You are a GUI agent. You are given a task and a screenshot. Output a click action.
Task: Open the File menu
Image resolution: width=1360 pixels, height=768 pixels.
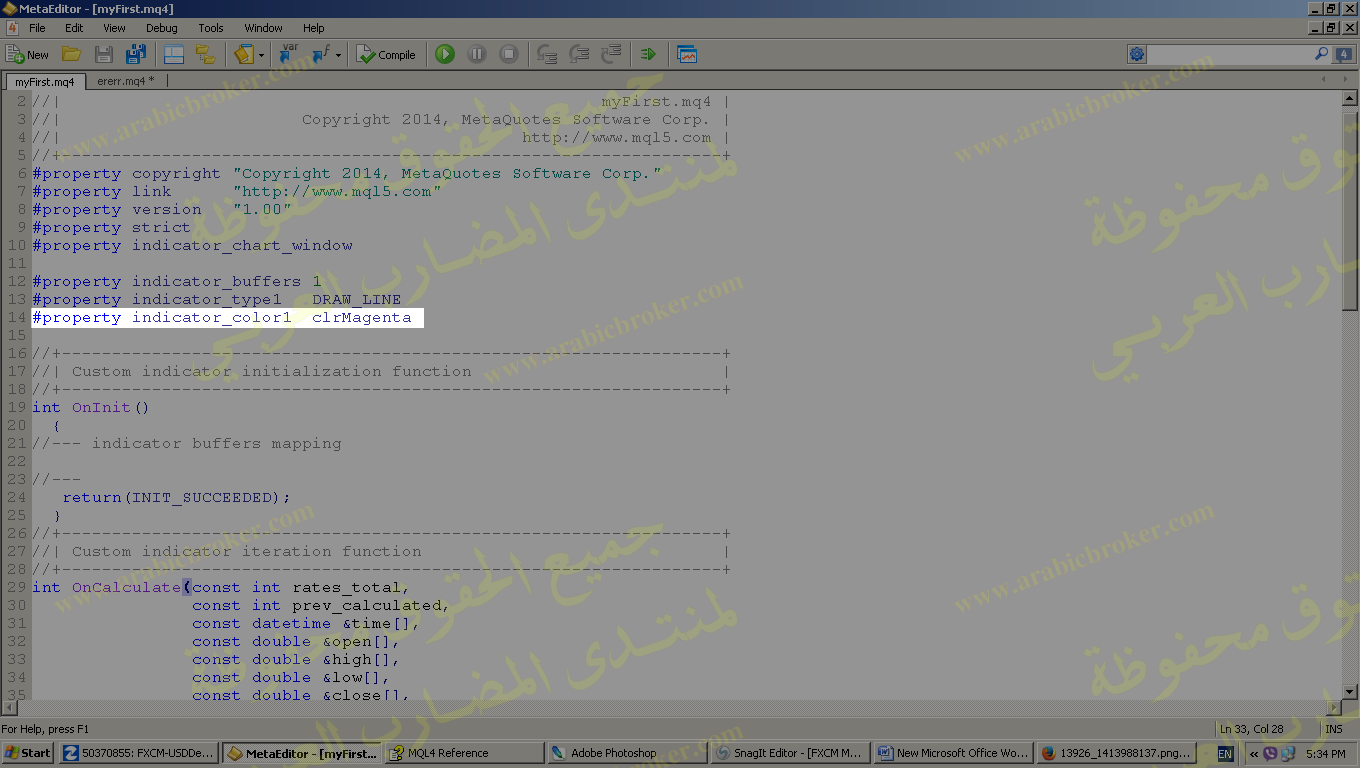[x=37, y=28]
